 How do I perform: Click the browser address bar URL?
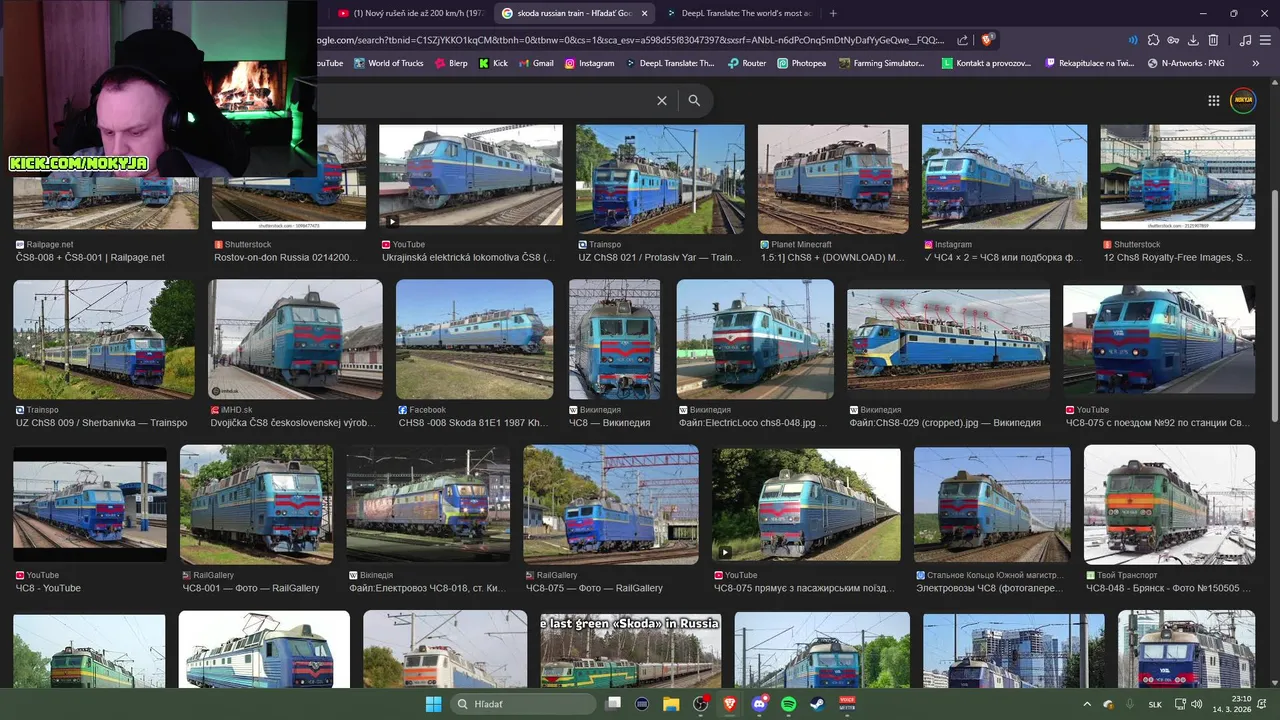pyautogui.click(x=630, y=40)
